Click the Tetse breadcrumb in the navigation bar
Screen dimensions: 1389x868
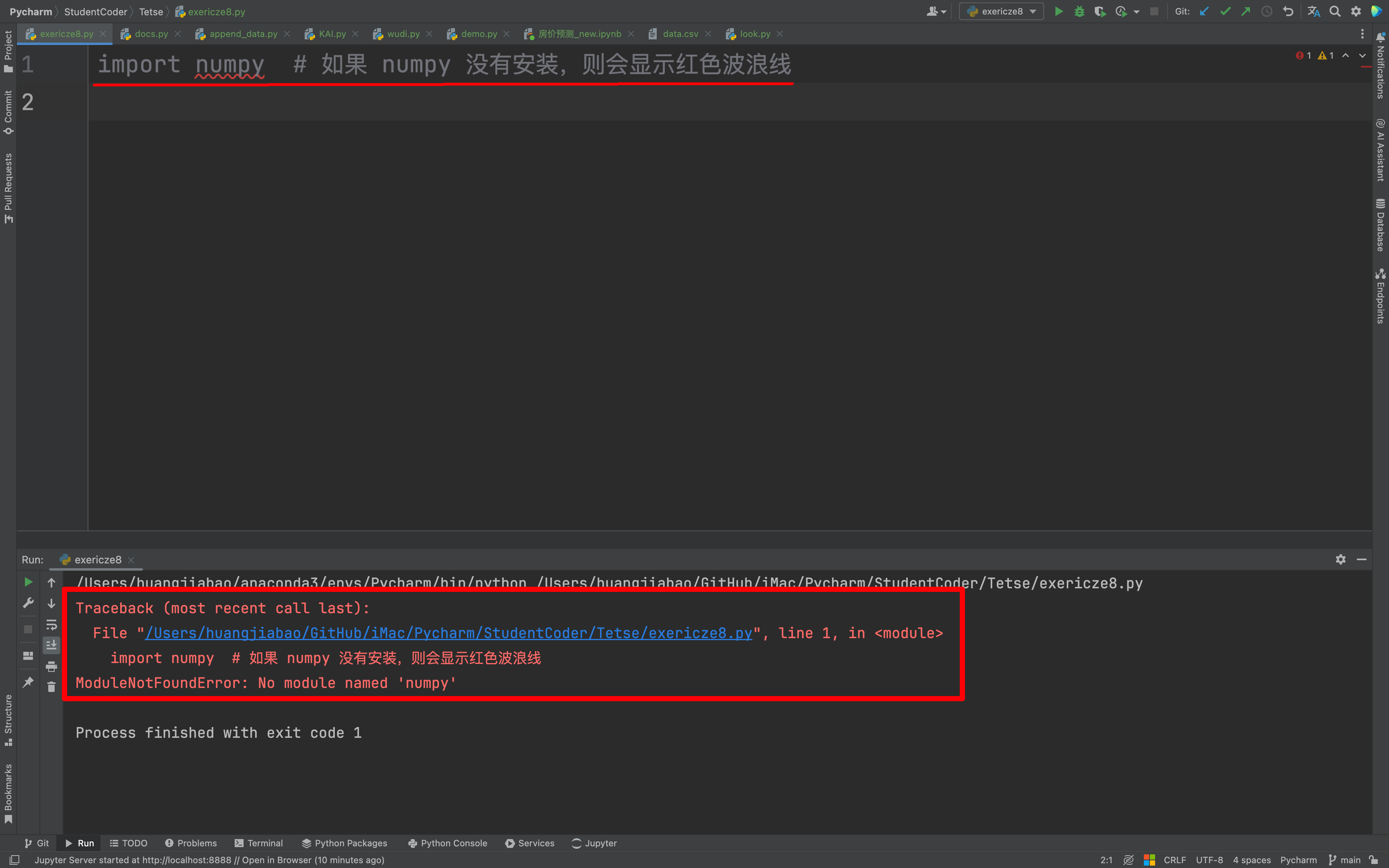[x=151, y=12]
